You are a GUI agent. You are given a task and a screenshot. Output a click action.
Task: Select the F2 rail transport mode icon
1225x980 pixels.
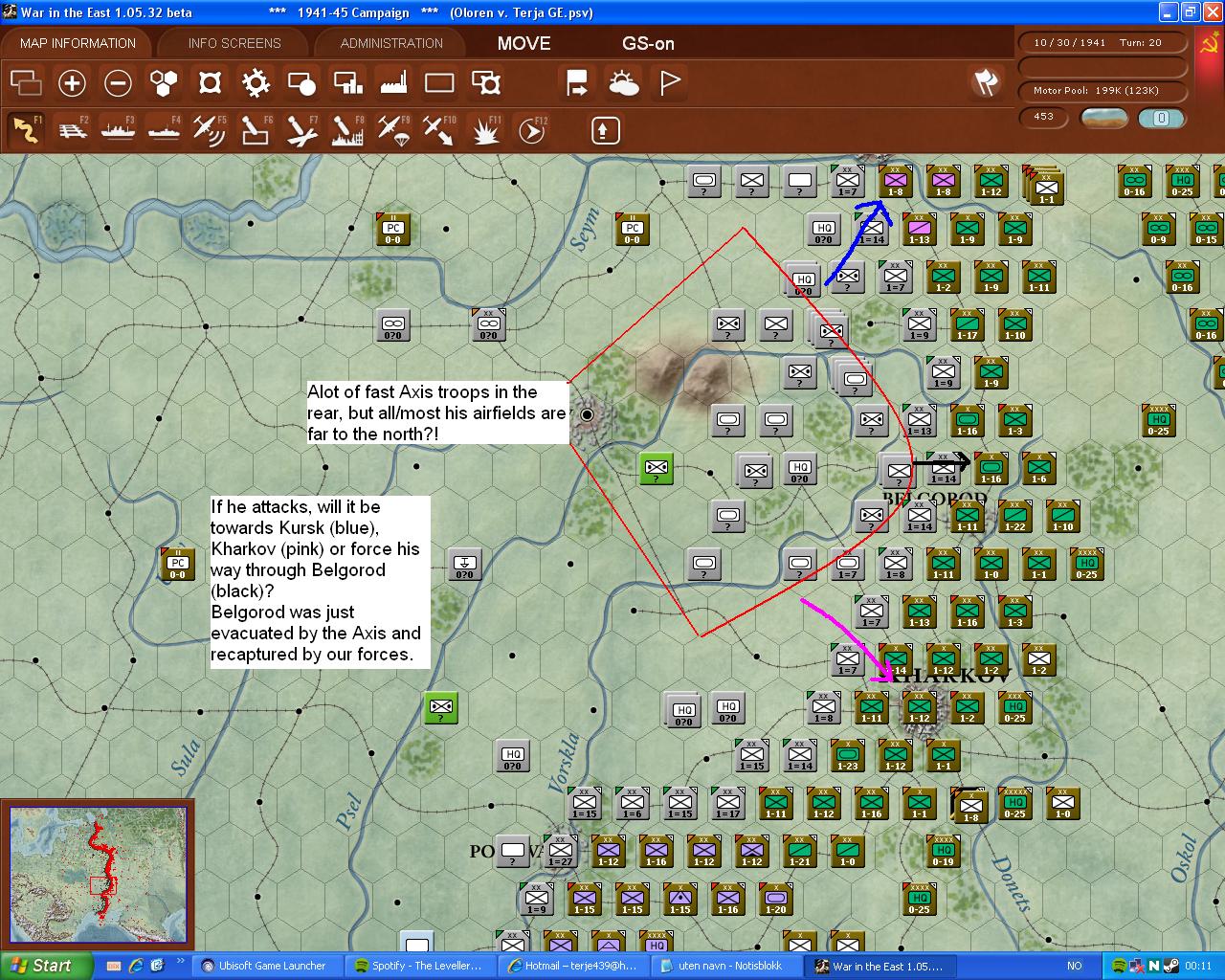pyautogui.click(x=73, y=129)
